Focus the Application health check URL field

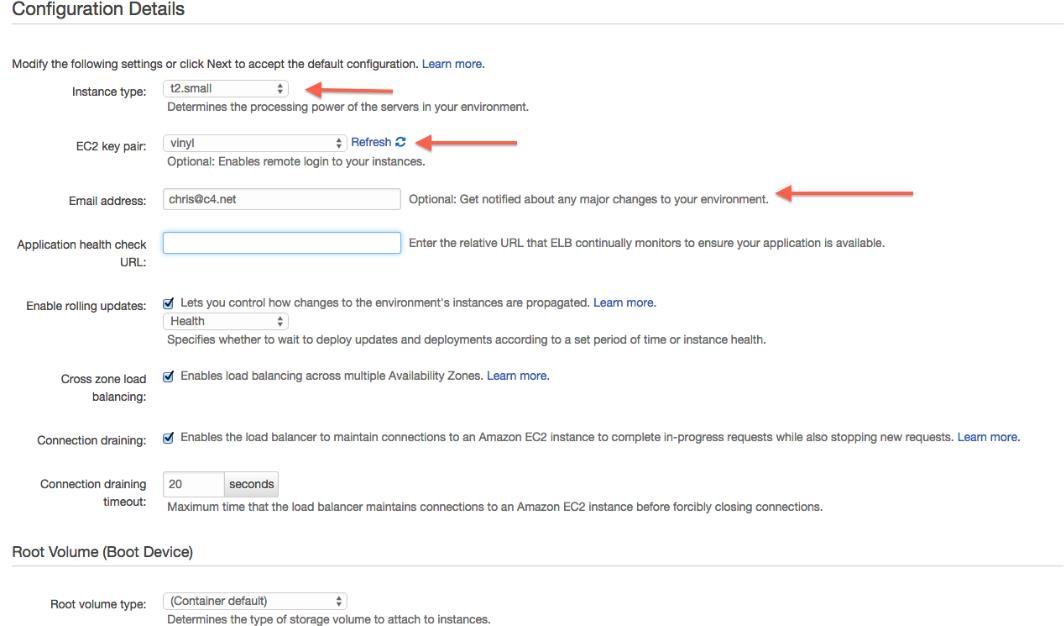(281, 244)
